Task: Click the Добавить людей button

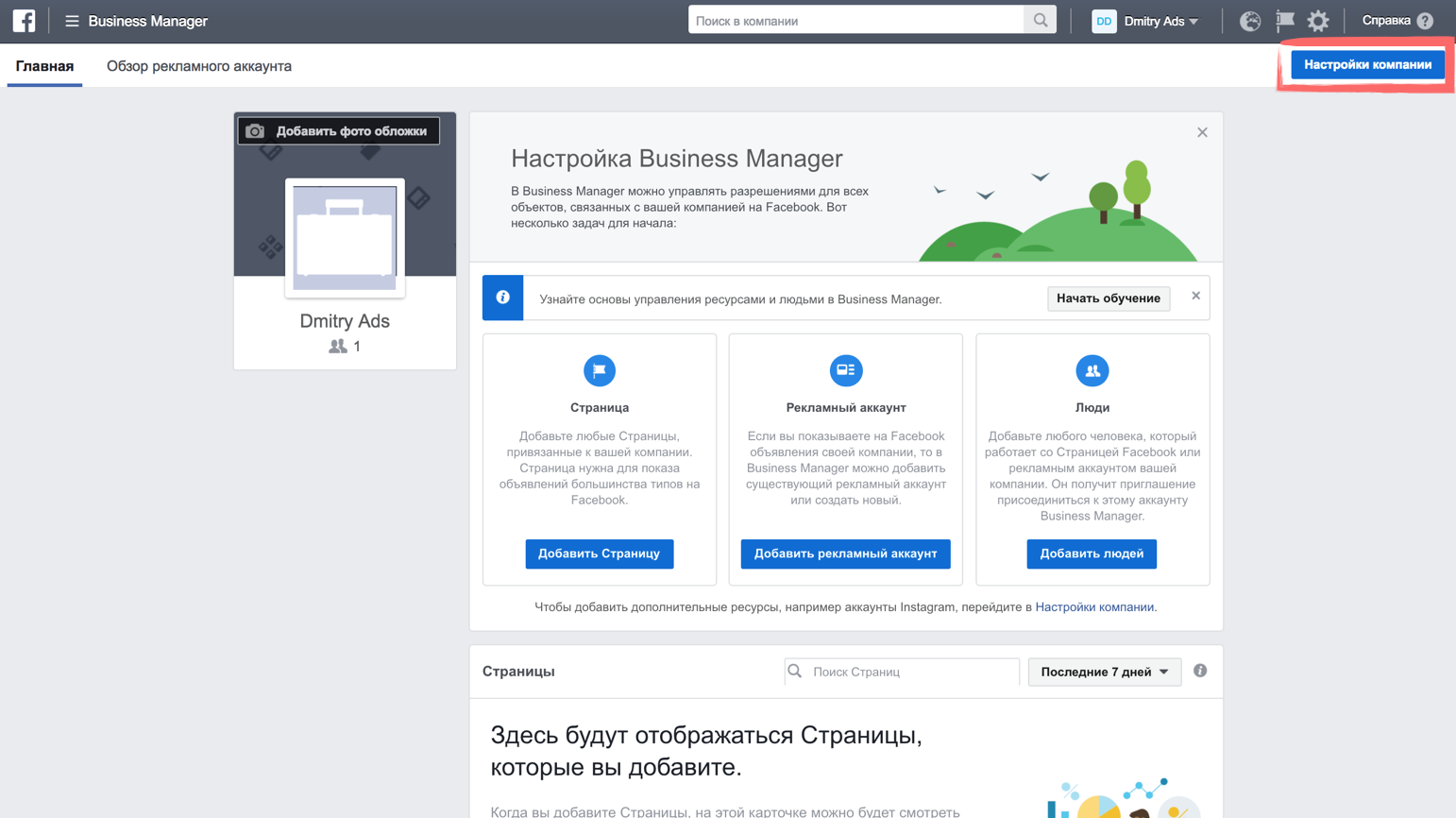Action: coord(1092,554)
